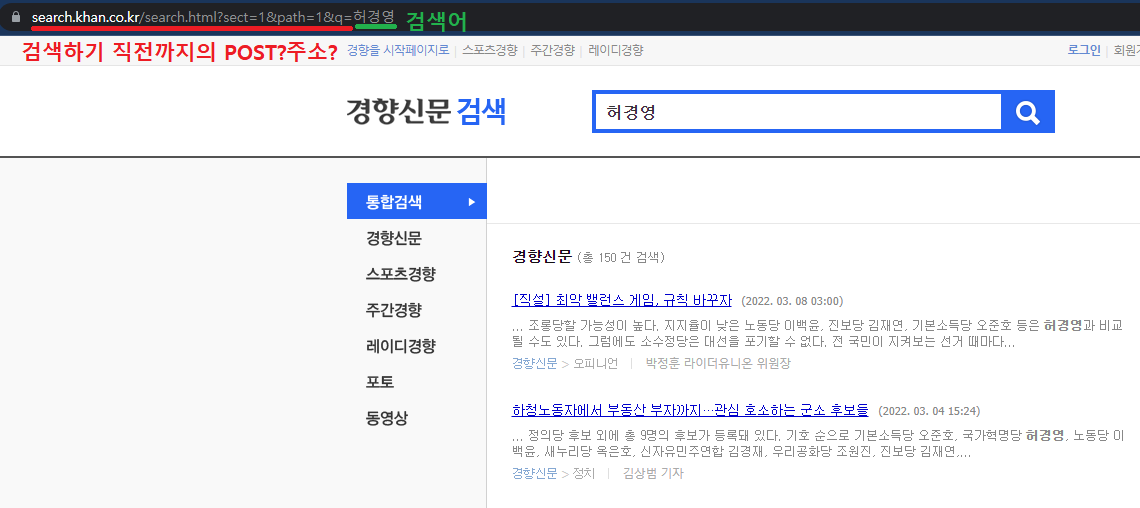Click second article excerpt starting 정의당 후보 외에

[x=818, y=443]
